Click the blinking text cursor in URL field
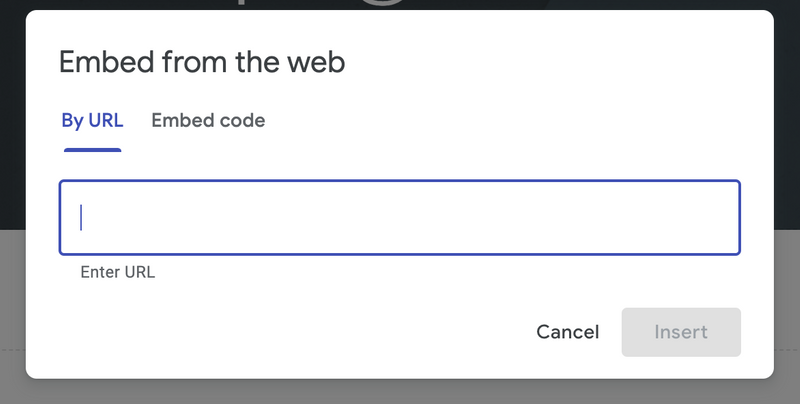Screen dimensions: 800x404 pos(81,217)
